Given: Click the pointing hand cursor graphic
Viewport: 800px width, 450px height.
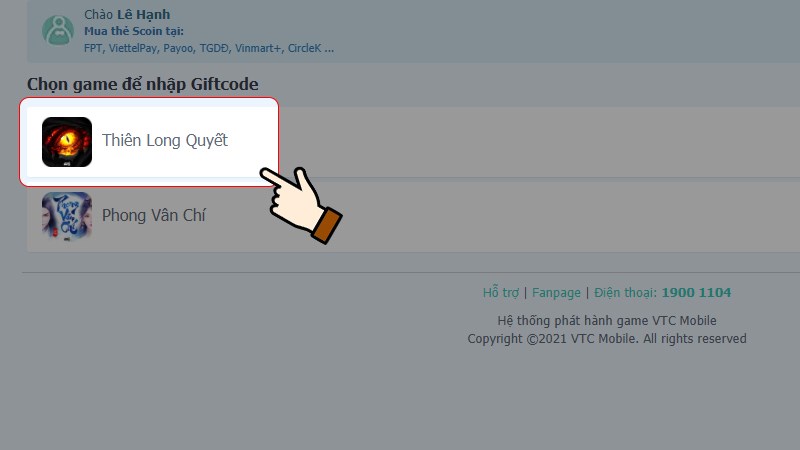Looking at the screenshot, I should 301,205.
